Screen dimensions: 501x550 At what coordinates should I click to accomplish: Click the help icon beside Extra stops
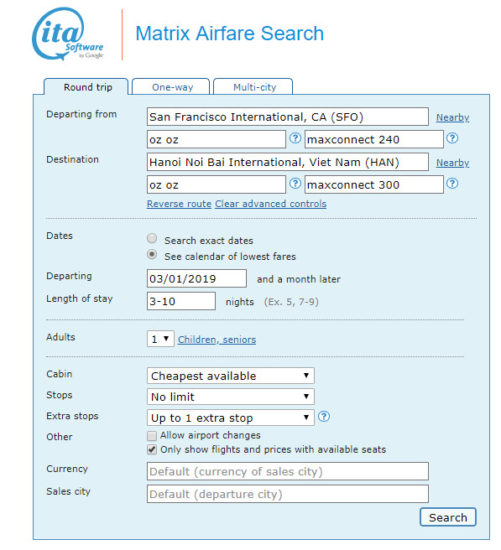click(x=324, y=417)
